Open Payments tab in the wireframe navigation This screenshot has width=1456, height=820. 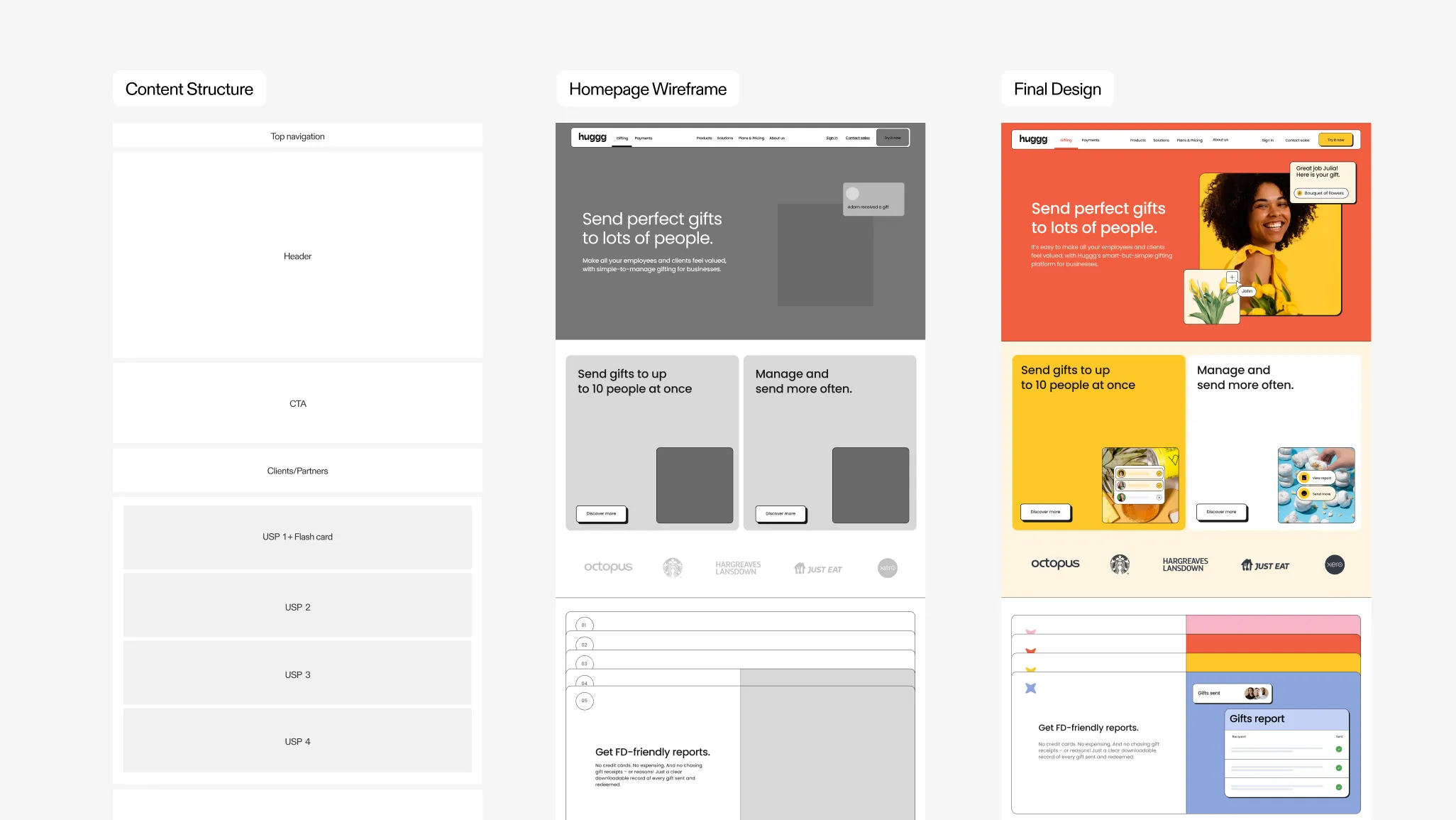pyautogui.click(x=644, y=138)
